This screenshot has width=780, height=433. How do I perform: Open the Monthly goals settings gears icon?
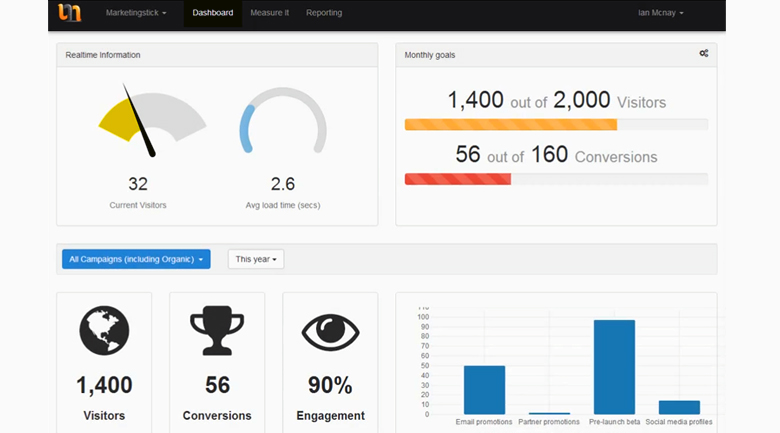(704, 54)
